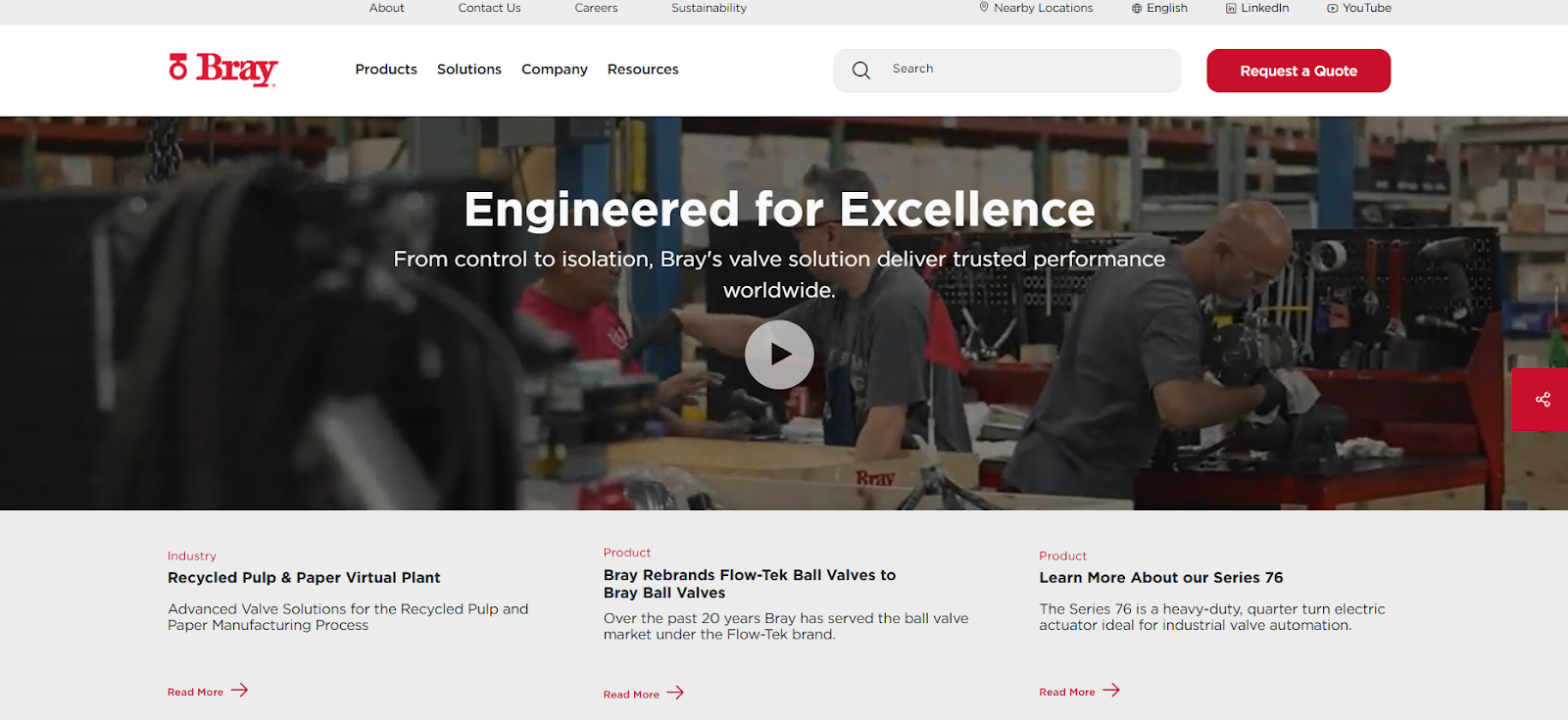Click the YouTube icon
This screenshot has height=720, width=1568.
click(x=1333, y=8)
